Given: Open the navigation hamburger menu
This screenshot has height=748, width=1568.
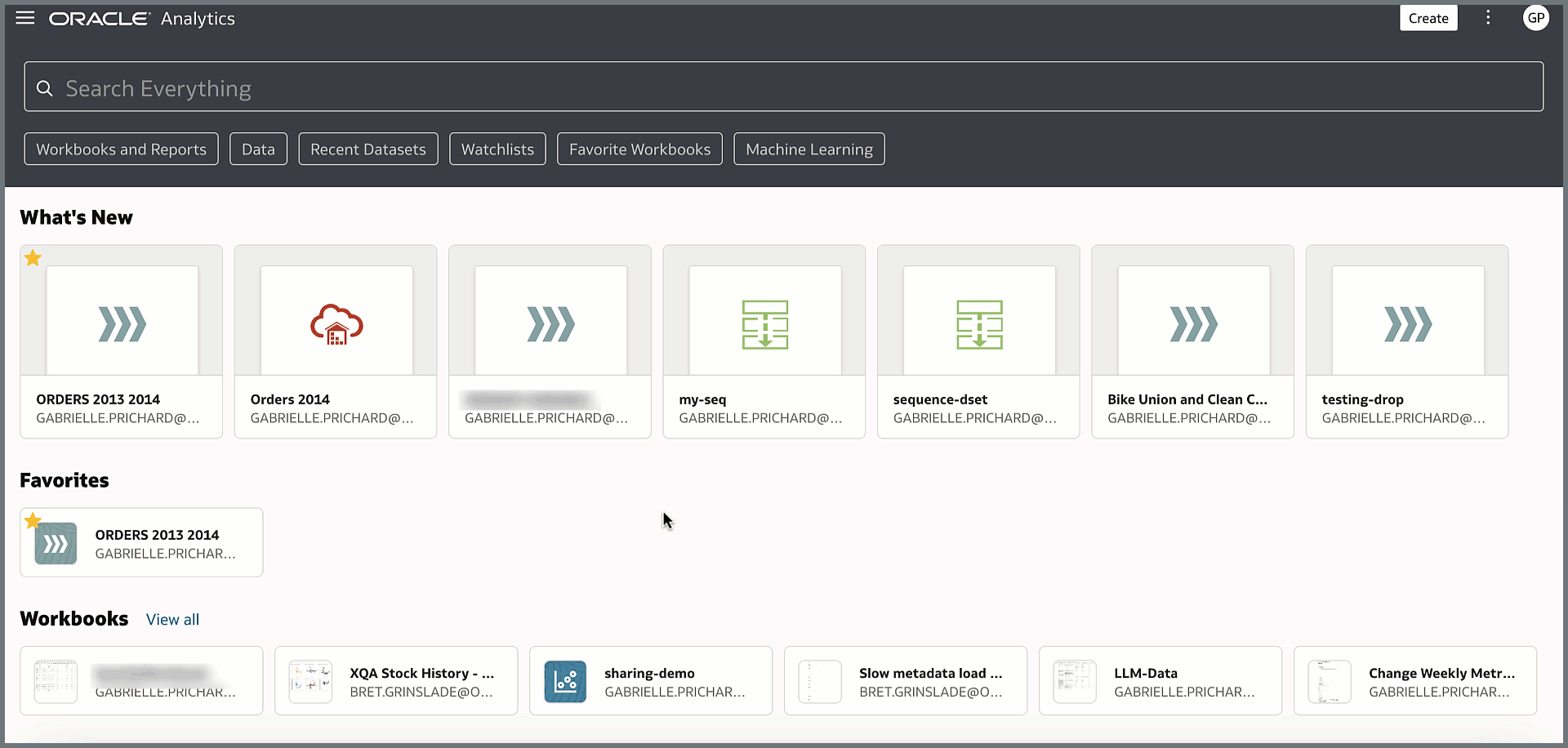Looking at the screenshot, I should click(24, 18).
